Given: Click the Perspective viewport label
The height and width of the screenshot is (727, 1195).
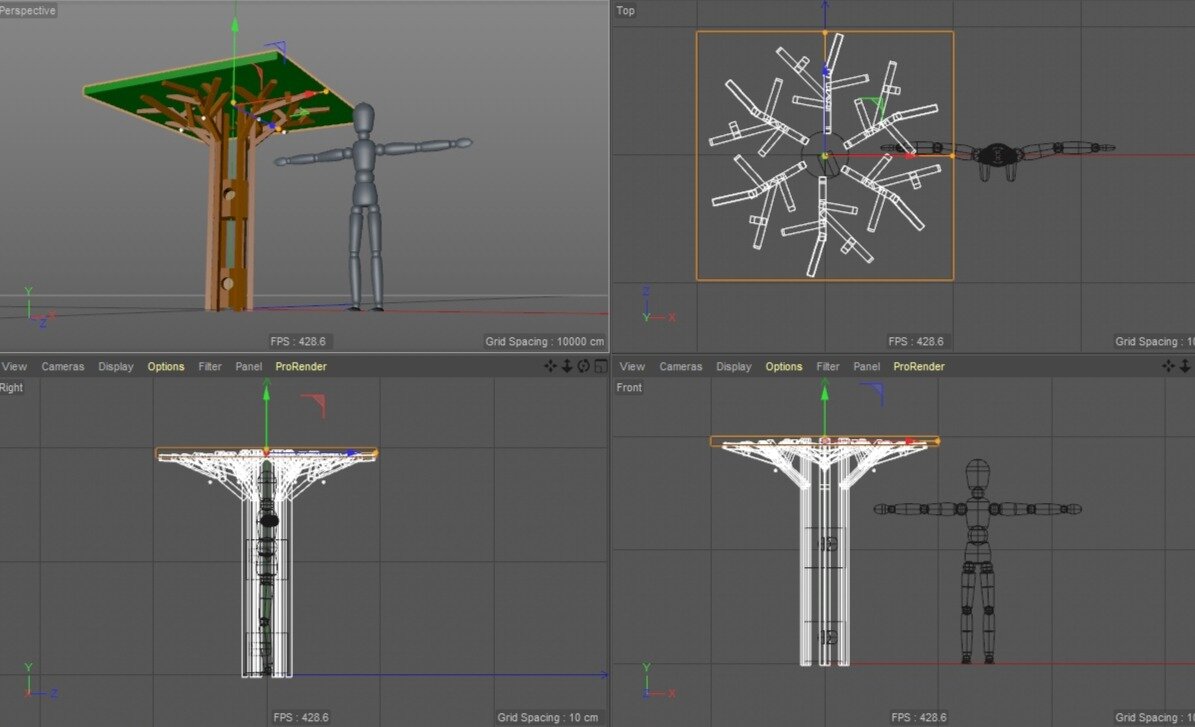Looking at the screenshot, I should [x=27, y=11].
